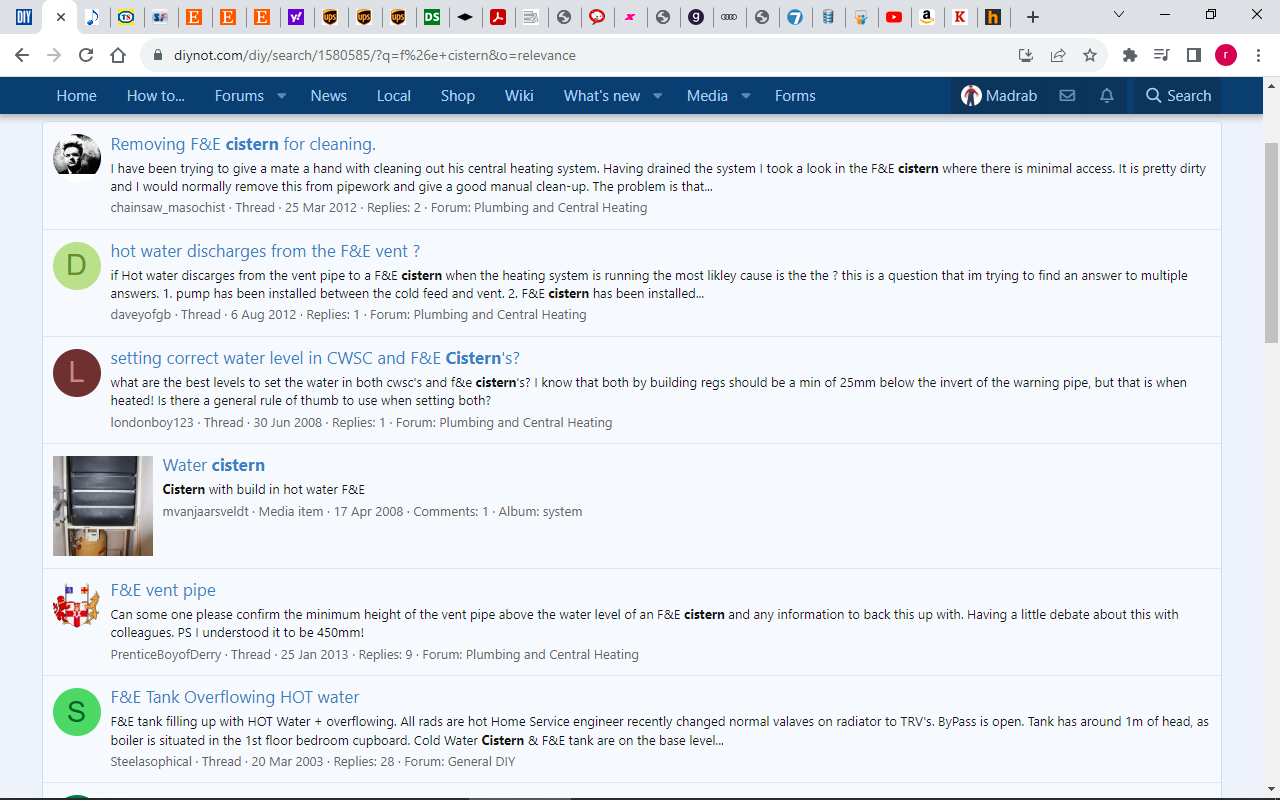
Task: Open the Wiki menu item
Action: [x=519, y=96]
